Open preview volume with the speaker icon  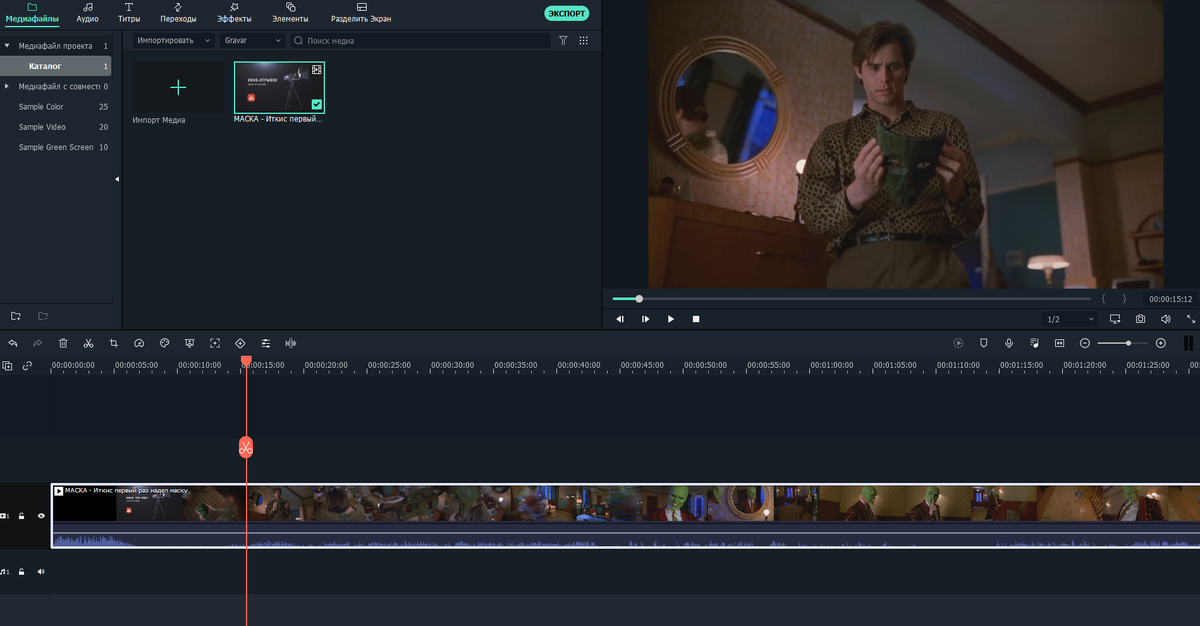coord(1166,319)
